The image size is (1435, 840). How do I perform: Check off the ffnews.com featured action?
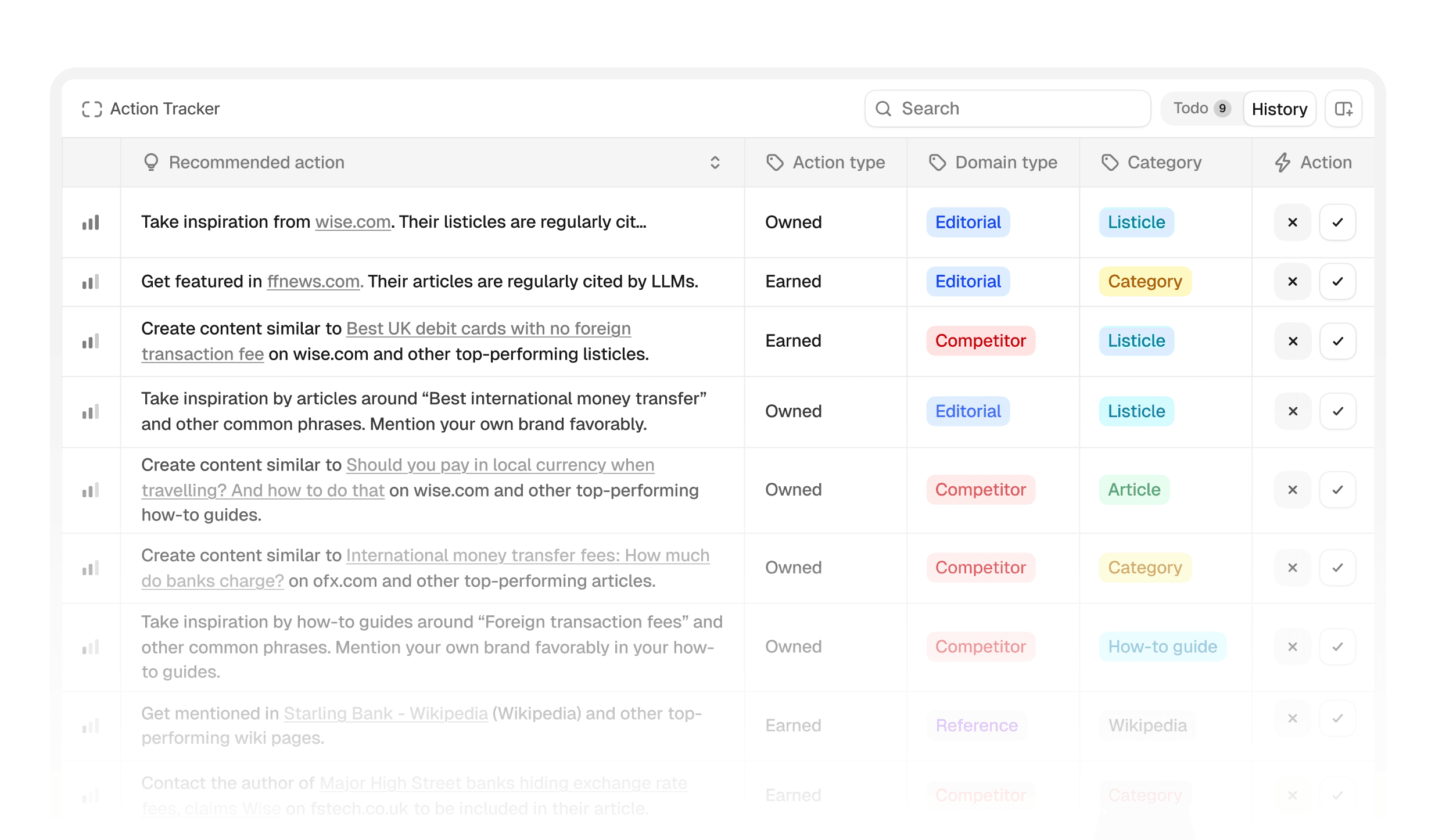pyautogui.click(x=1337, y=282)
